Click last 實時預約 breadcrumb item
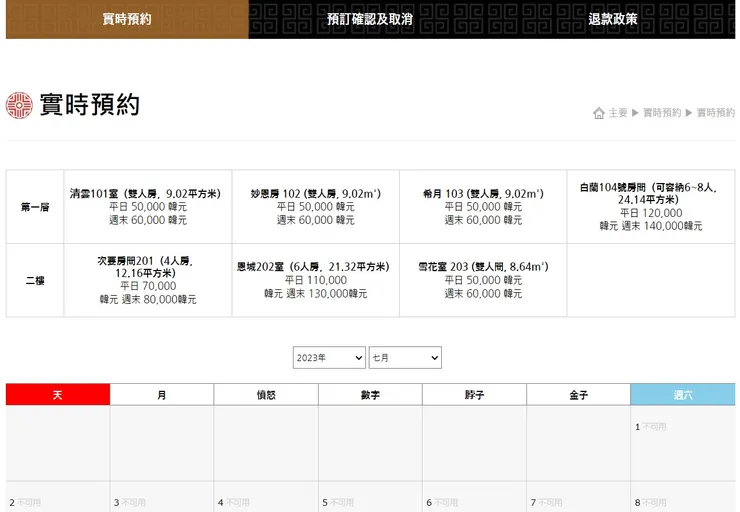Screen dimensions: 740x512 point(715,113)
